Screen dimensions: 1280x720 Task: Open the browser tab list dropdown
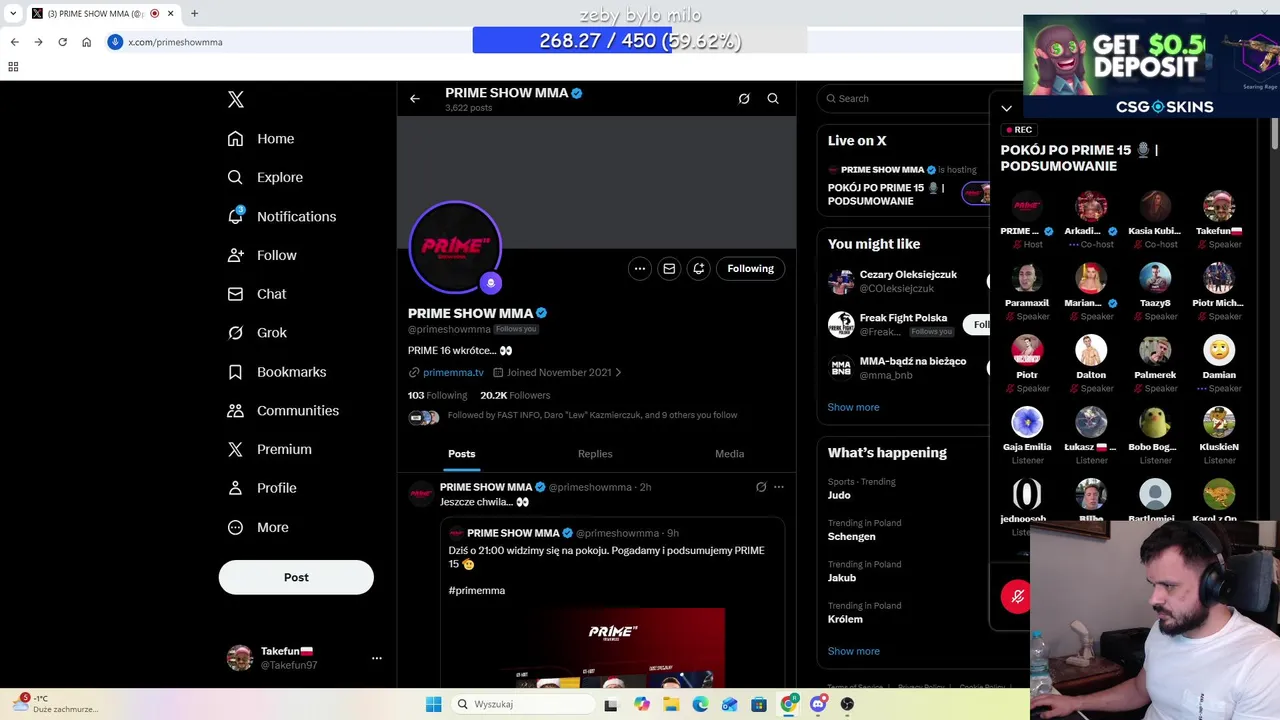pyautogui.click(x=13, y=14)
